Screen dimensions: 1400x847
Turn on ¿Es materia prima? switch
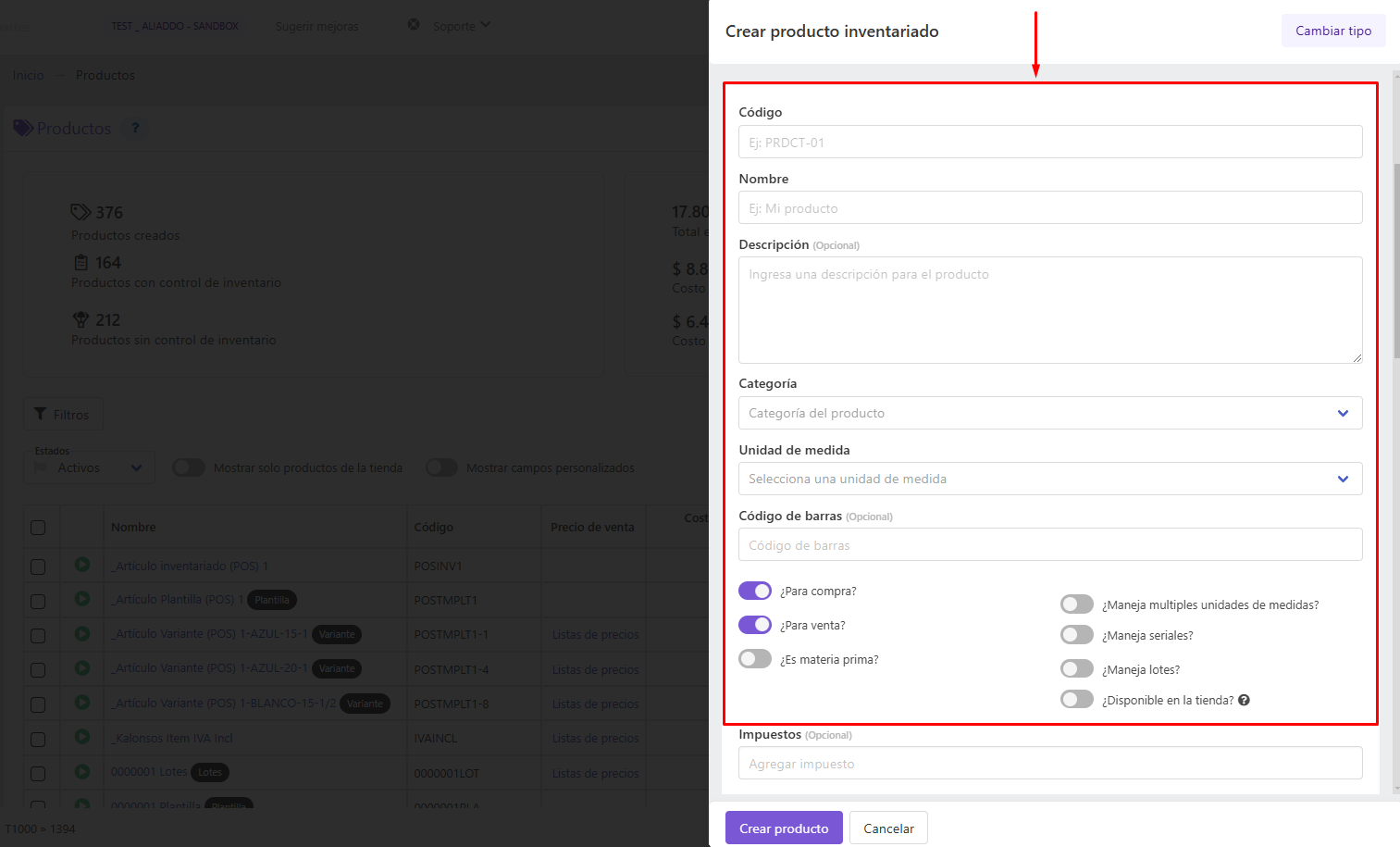coord(755,659)
